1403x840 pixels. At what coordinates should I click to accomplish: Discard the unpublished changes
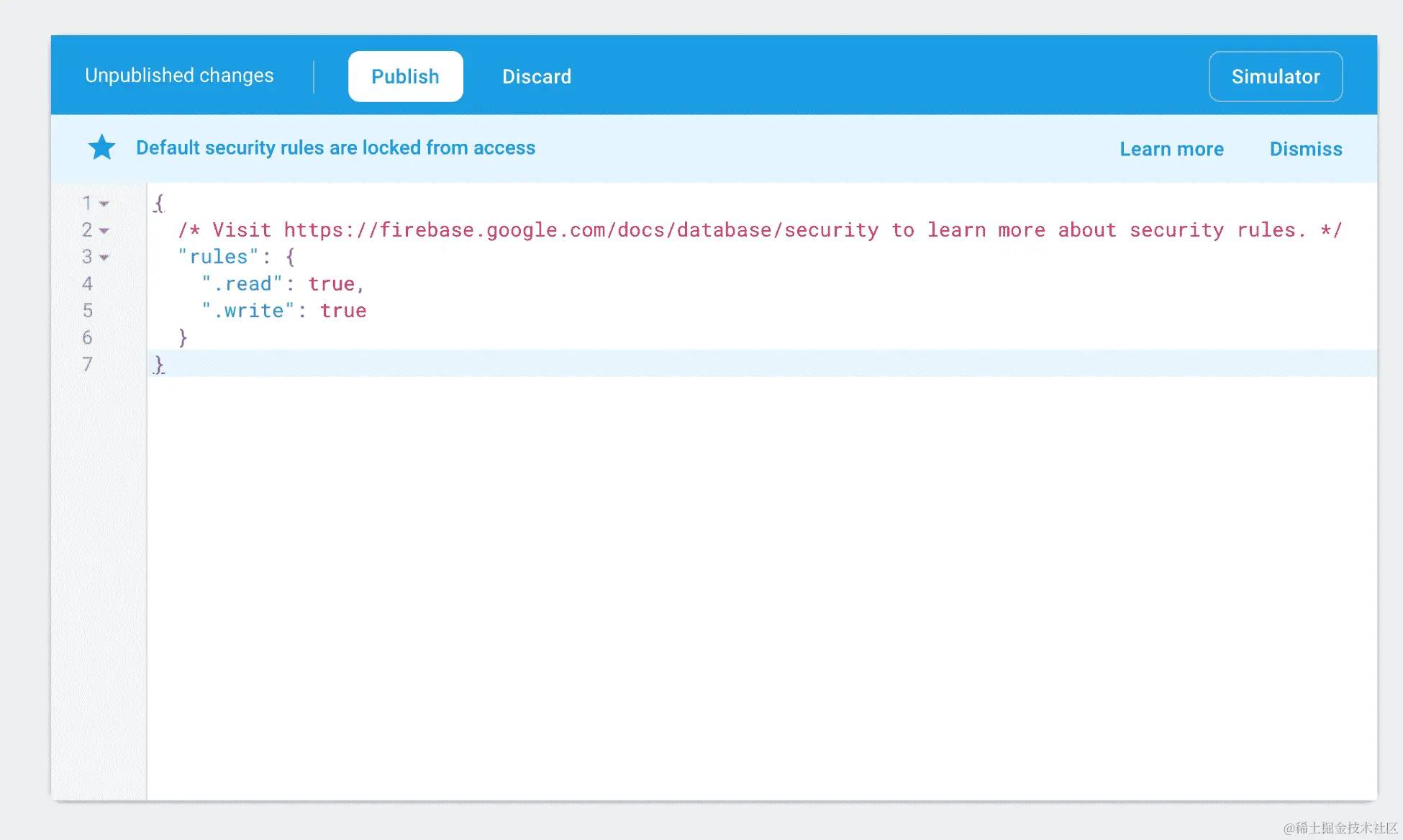(536, 76)
